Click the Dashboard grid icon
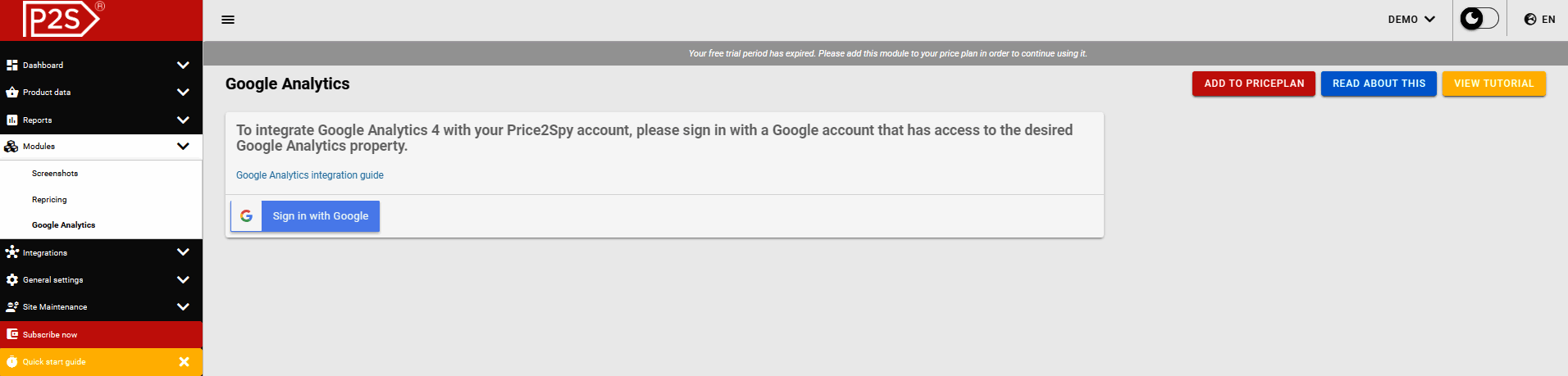Viewport: 1568px width, 376px height. (12, 65)
